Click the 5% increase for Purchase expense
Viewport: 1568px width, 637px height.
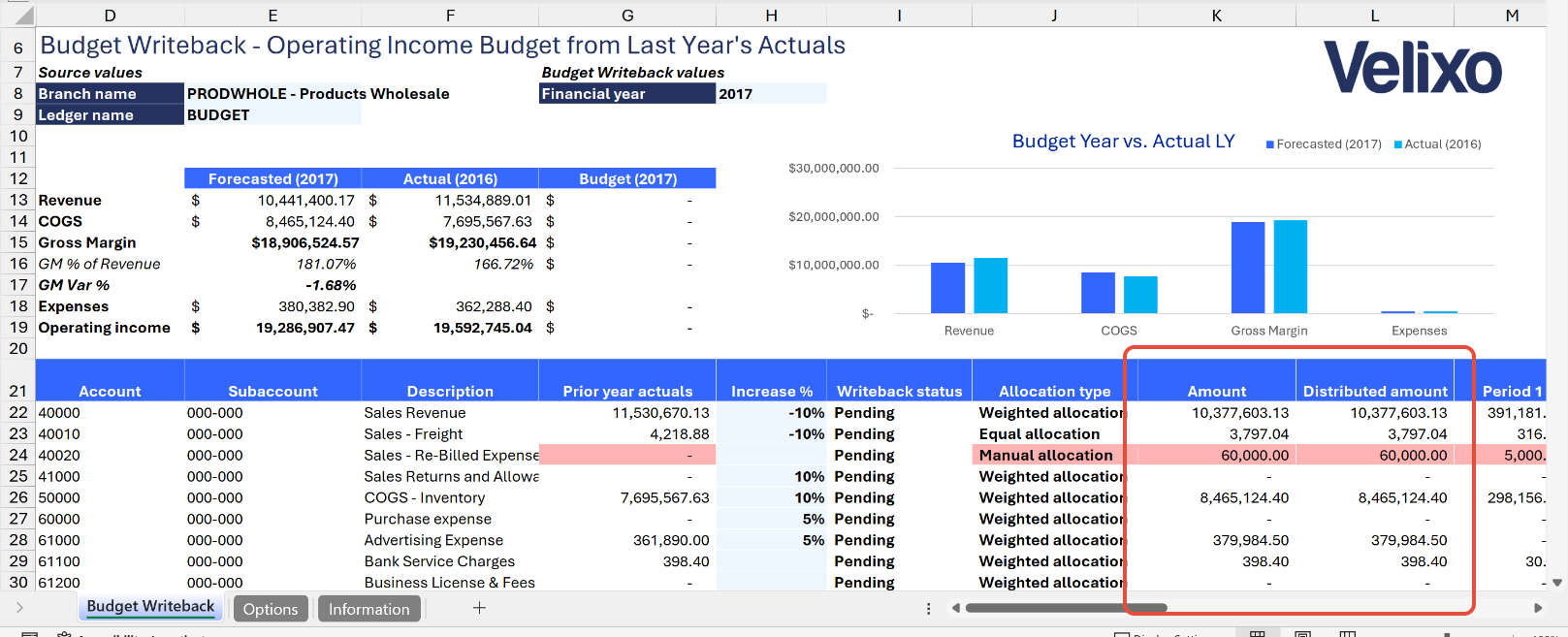771,519
